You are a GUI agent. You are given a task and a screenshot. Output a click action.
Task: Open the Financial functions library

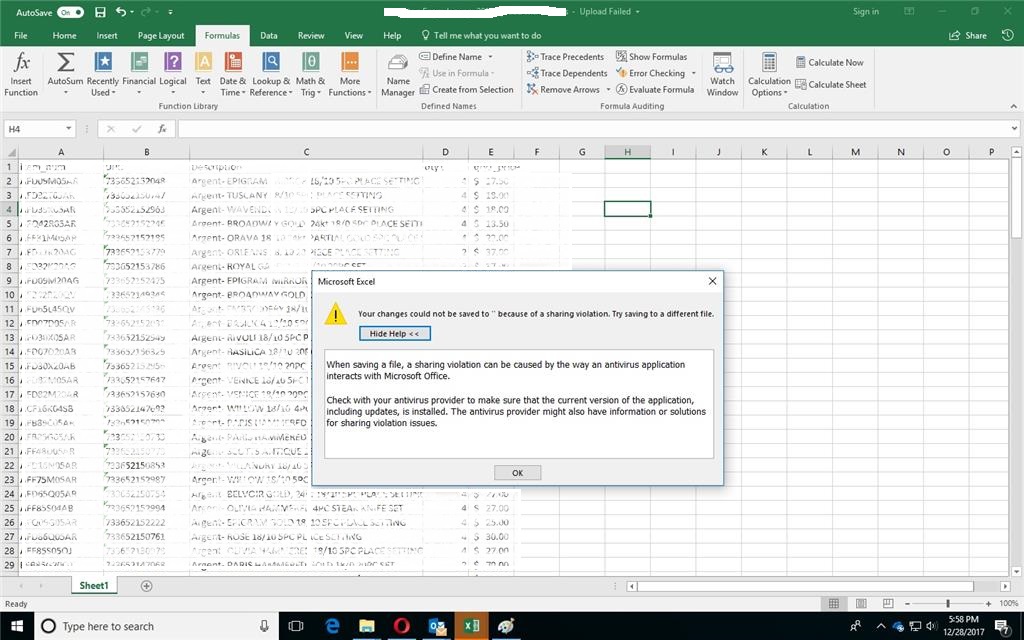pyautogui.click(x=138, y=74)
